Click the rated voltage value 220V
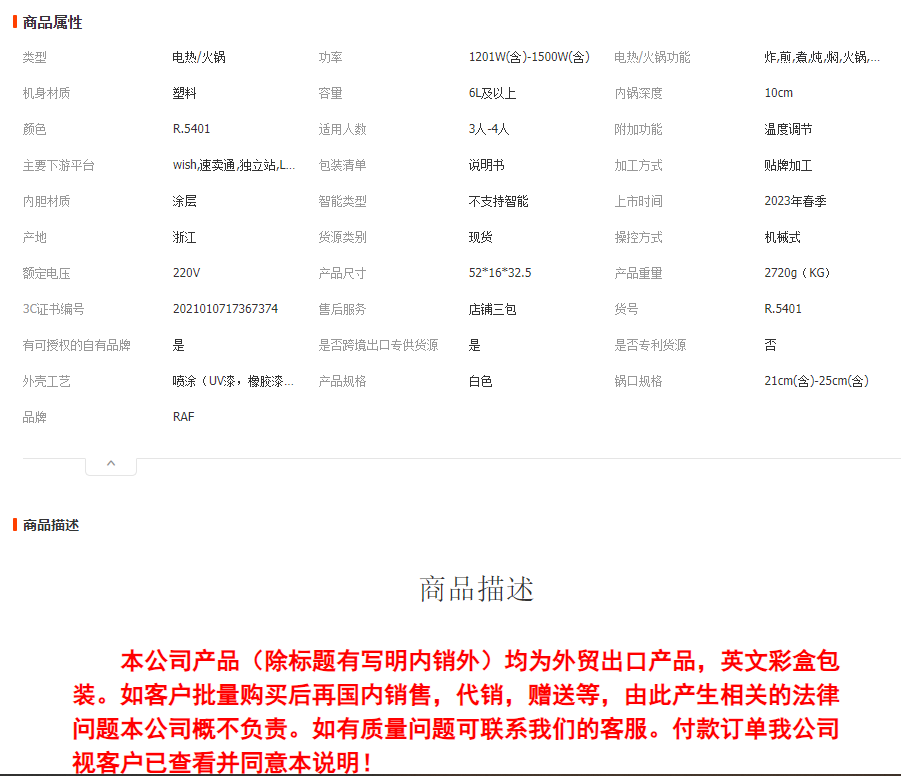This screenshot has width=901, height=776. click(186, 273)
